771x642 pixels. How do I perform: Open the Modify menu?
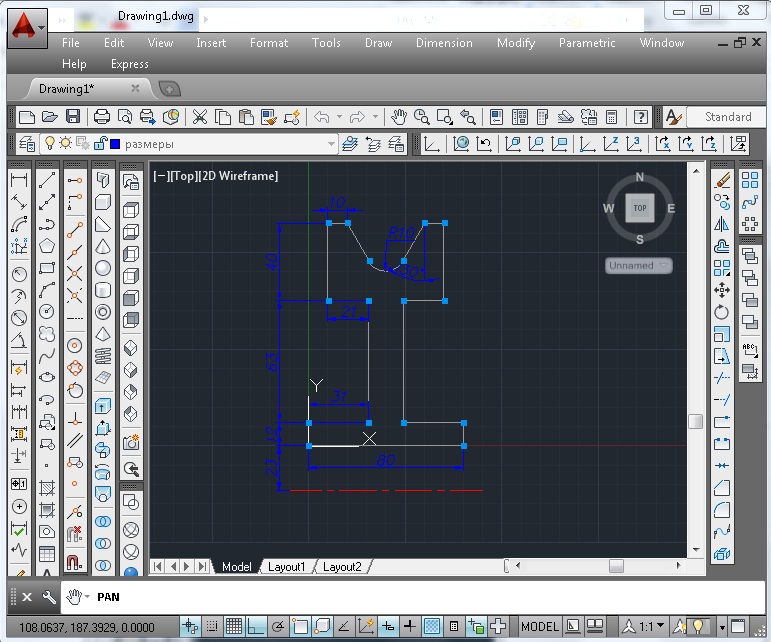pyautogui.click(x=516, y=43)
